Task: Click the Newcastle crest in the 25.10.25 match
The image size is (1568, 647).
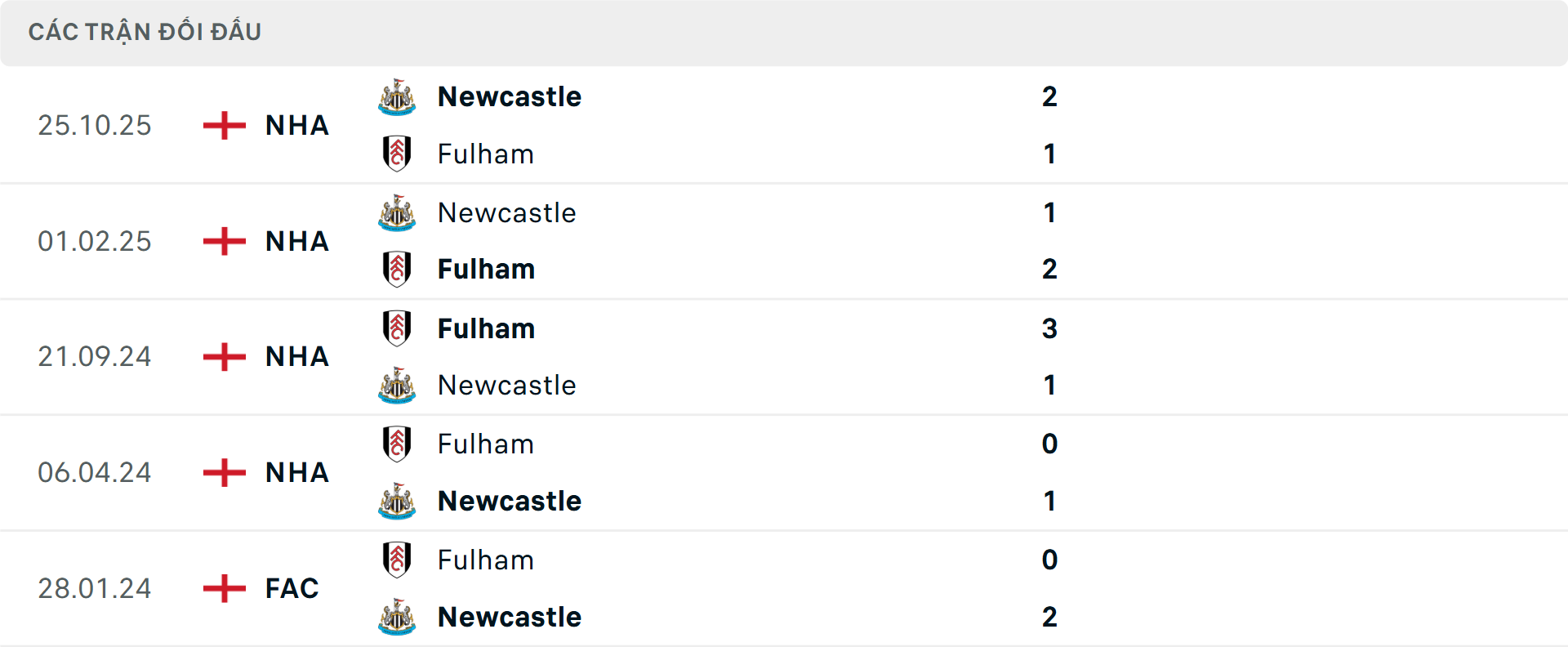Action: pos(397,96)
